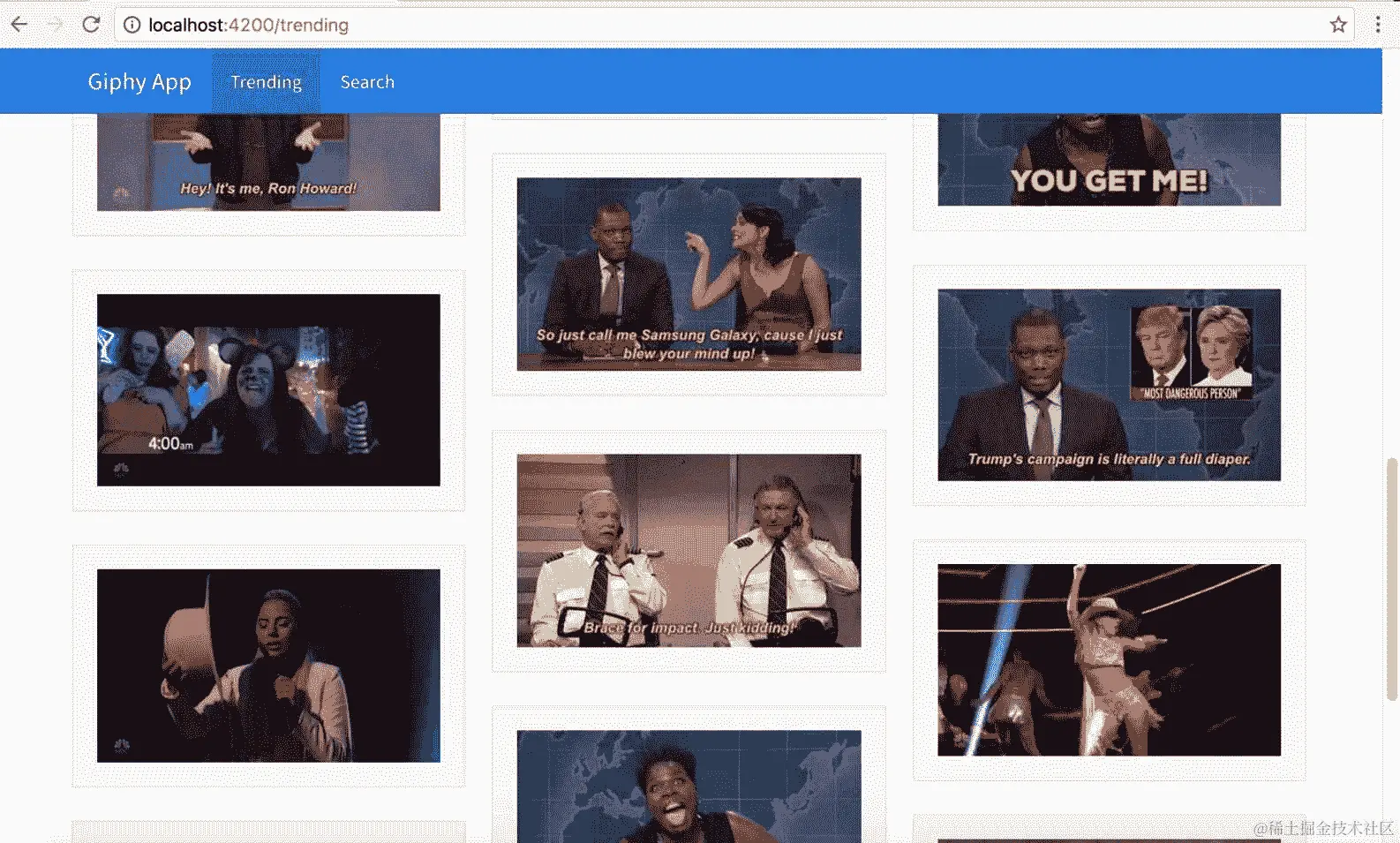Open the 'Brace for impact' pilots GIF
The height and width of the screenshot is (843, 1400).
point(689,551)
